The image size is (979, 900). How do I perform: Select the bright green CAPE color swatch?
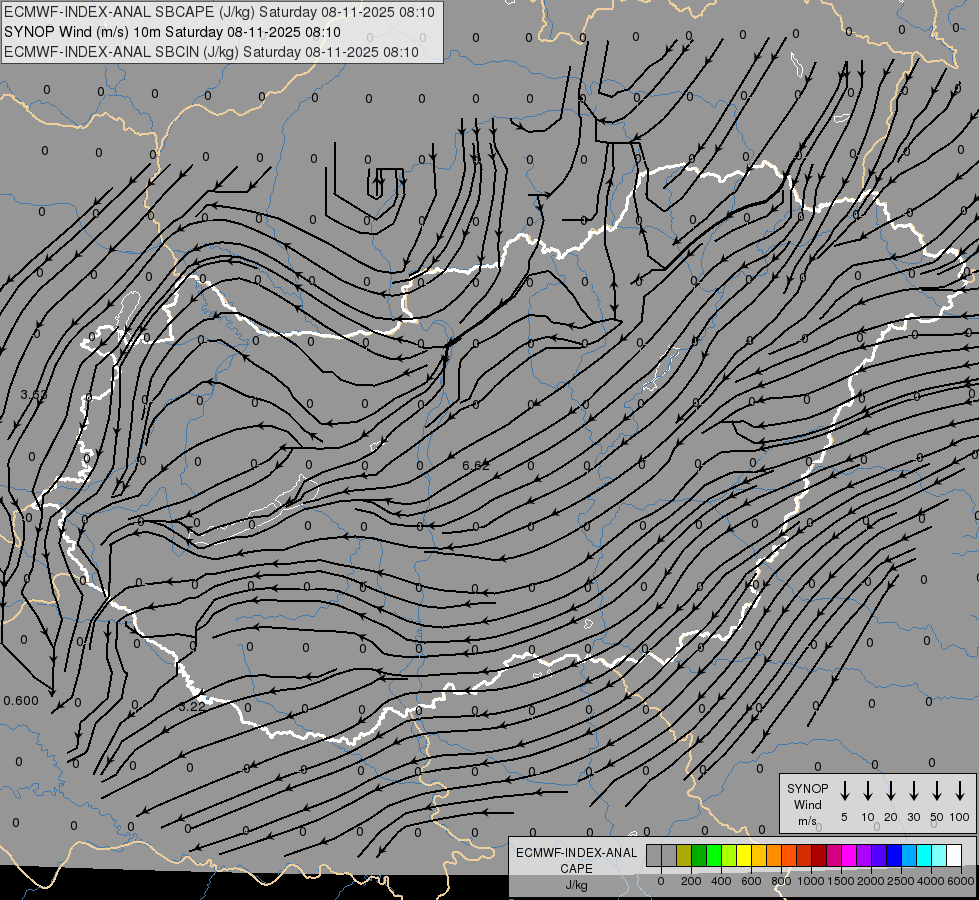(x=714, y=855)
